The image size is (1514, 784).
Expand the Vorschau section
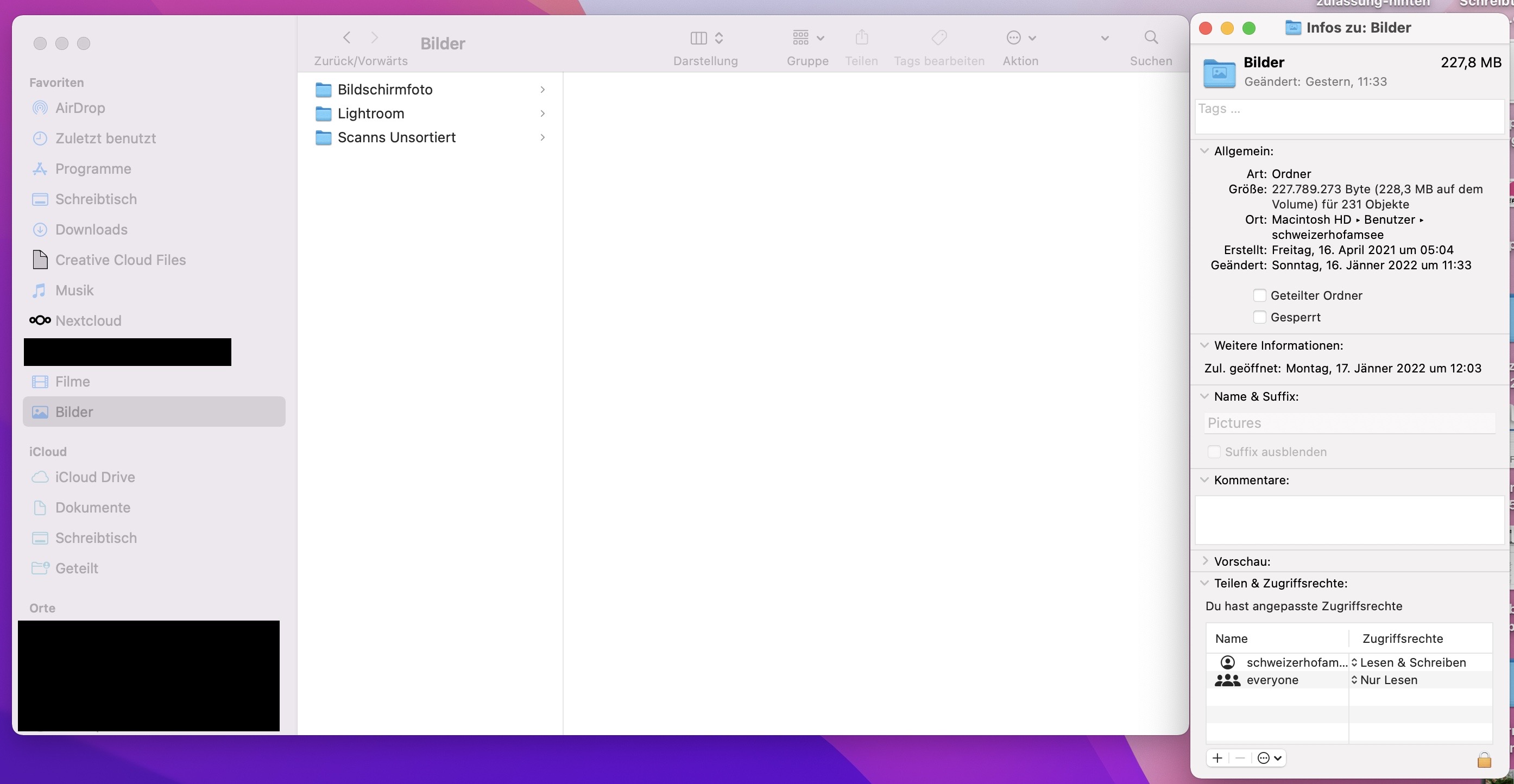[1205, 561]
